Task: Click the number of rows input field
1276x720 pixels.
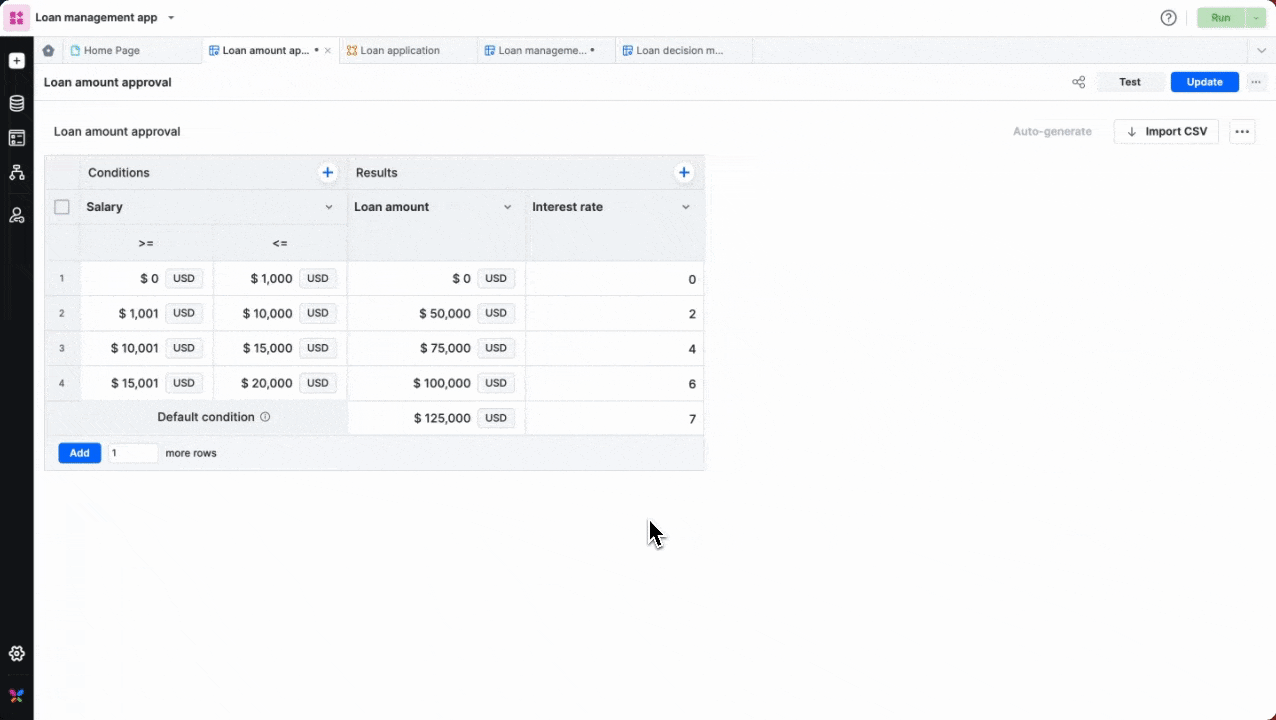Action: click(133, 453)
